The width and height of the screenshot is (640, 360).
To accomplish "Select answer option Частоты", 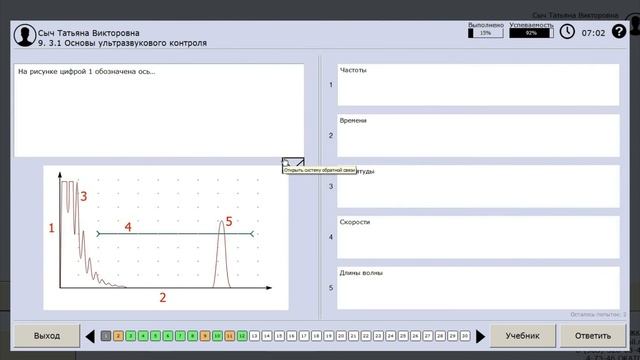I will [478, 85].
